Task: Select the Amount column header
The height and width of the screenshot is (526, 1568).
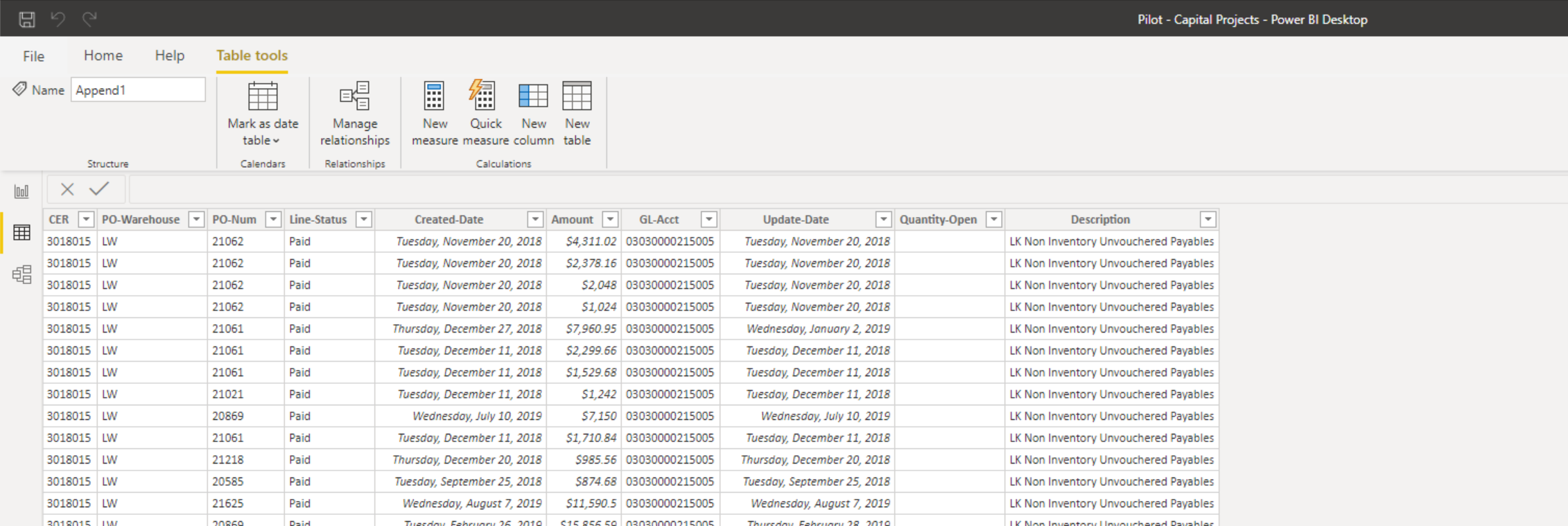Action: 572,220
